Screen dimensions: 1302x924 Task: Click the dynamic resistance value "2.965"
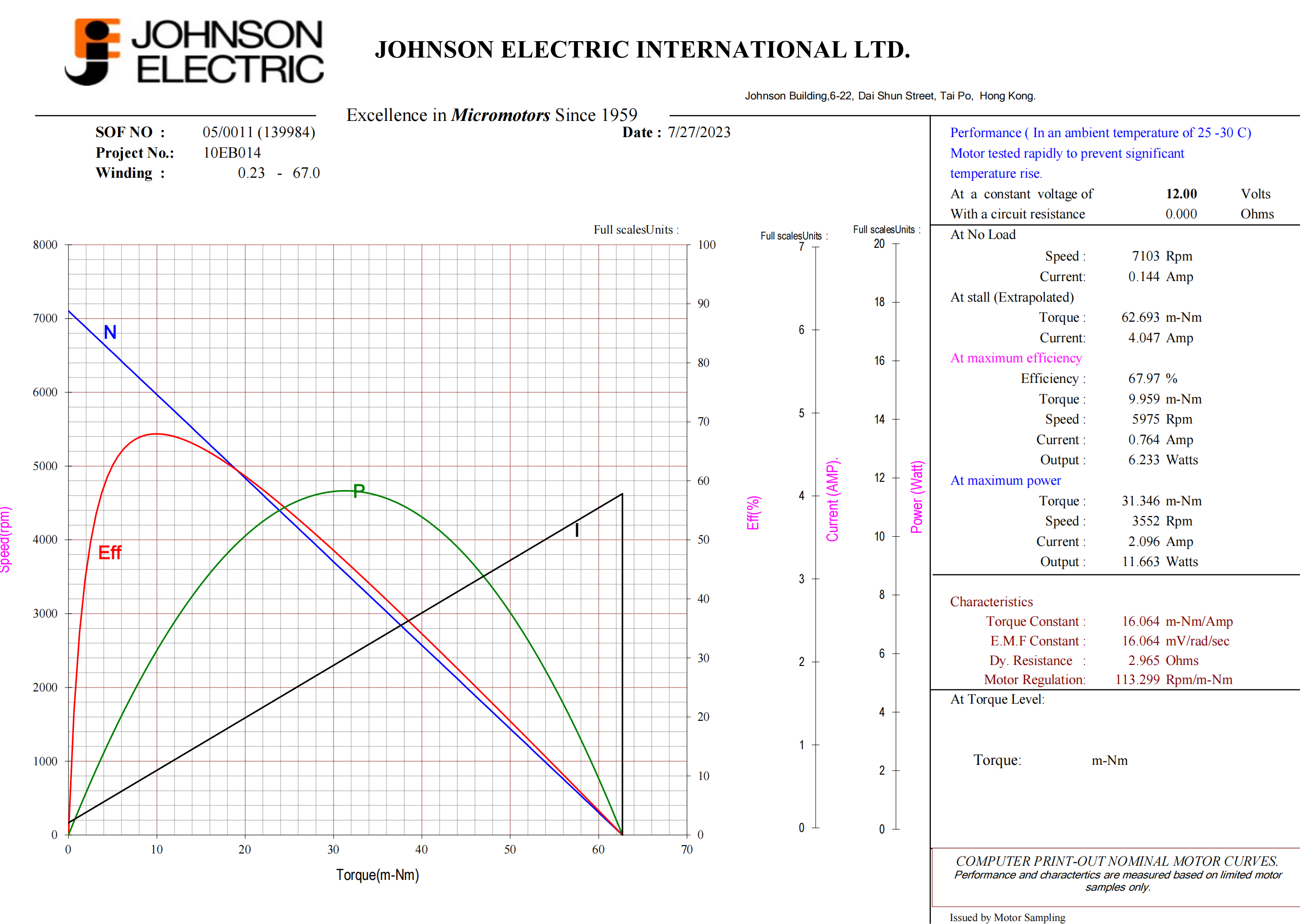[1144, 661]
